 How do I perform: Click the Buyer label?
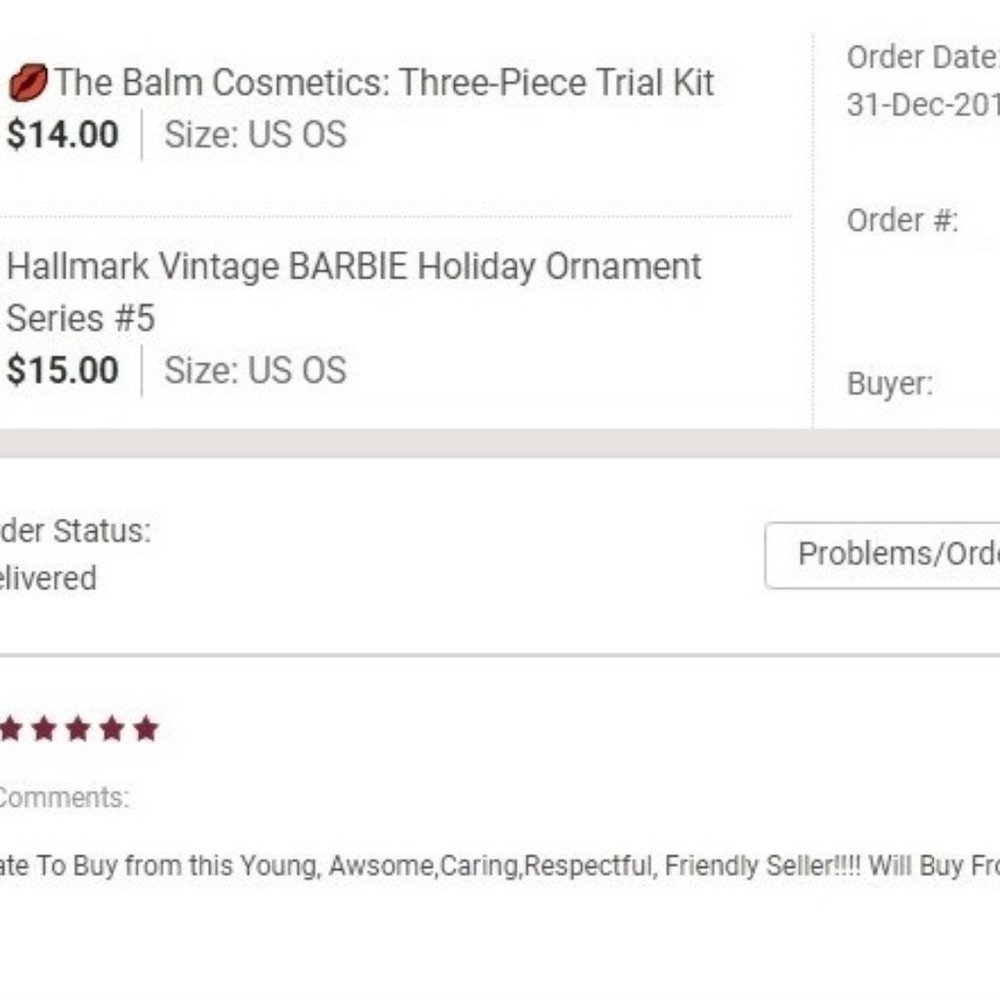pyautogui.click(x=890, y=384)
